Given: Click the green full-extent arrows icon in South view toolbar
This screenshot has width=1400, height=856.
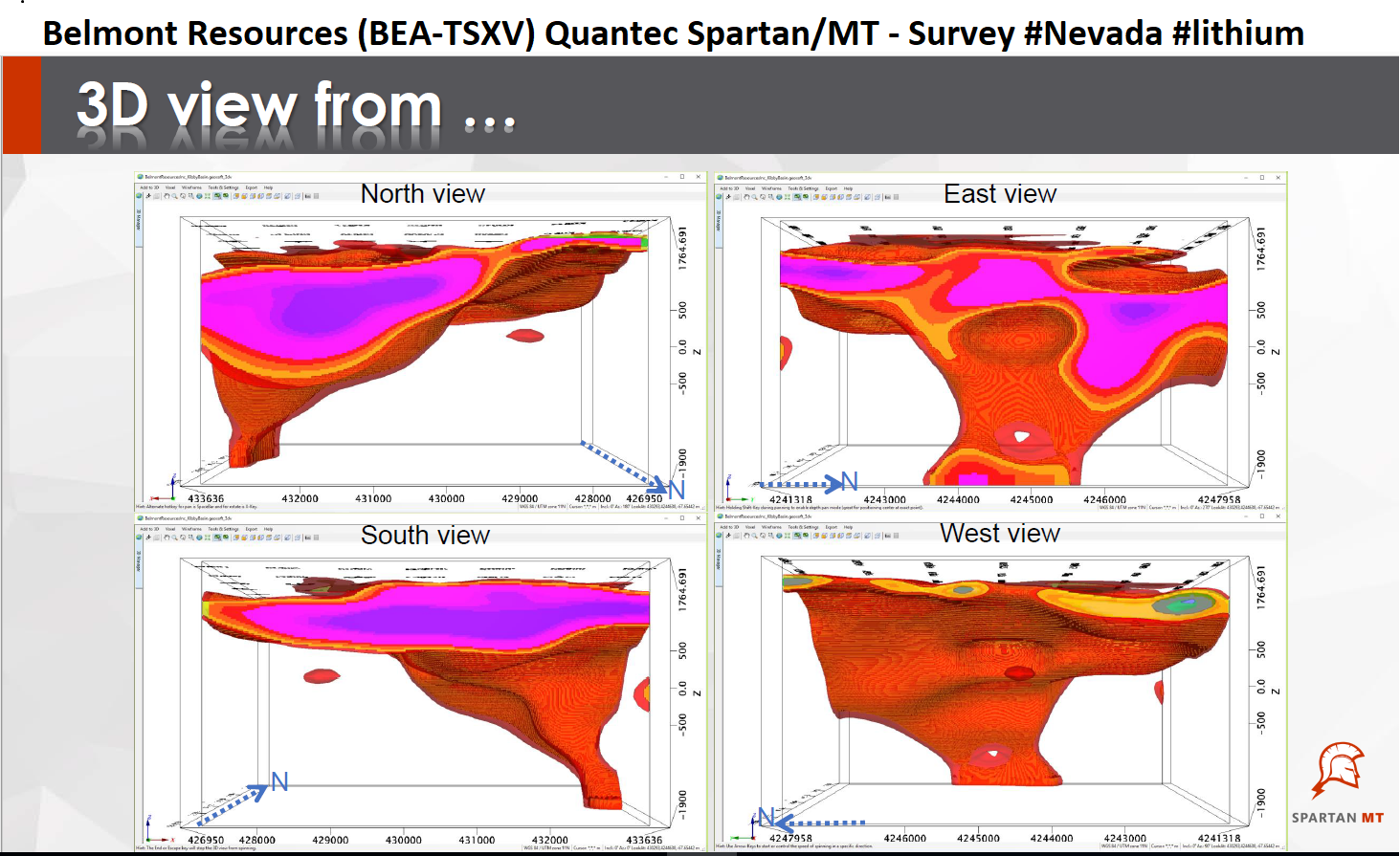Looking at the screenshot, I should coord(207,538).
